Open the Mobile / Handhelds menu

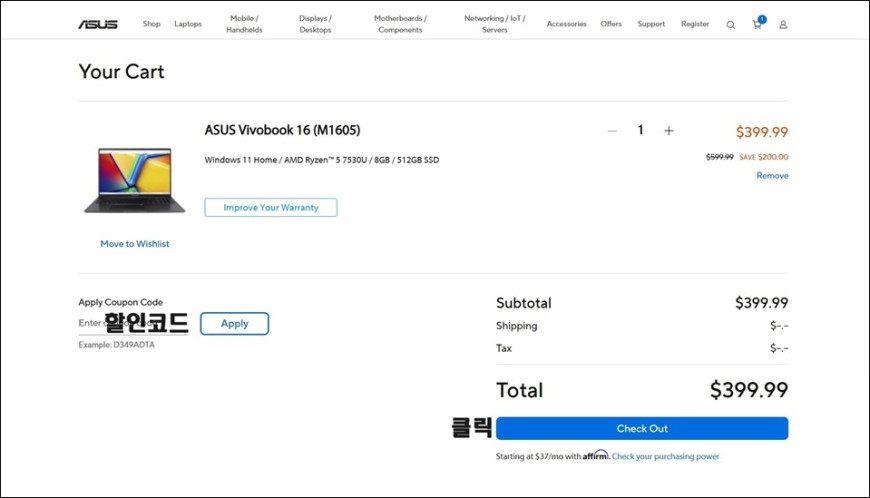point(244,24)
